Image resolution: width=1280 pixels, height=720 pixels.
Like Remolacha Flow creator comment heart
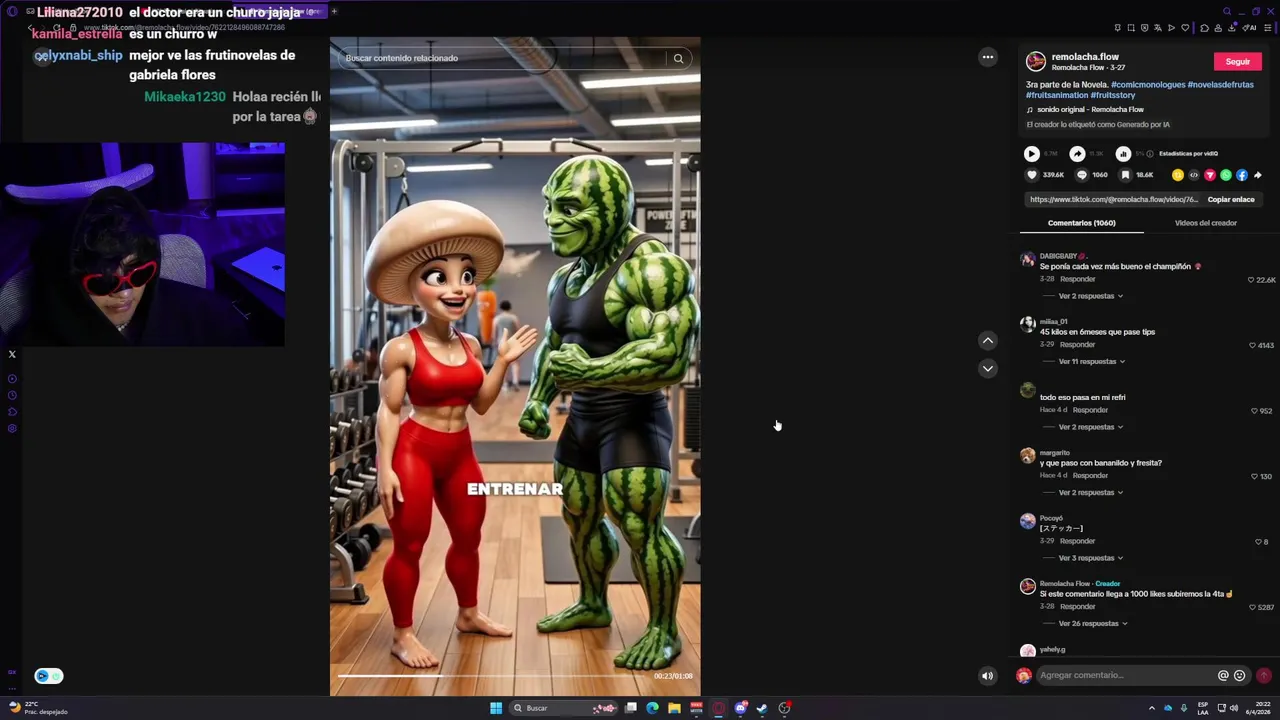point(1252,607)
